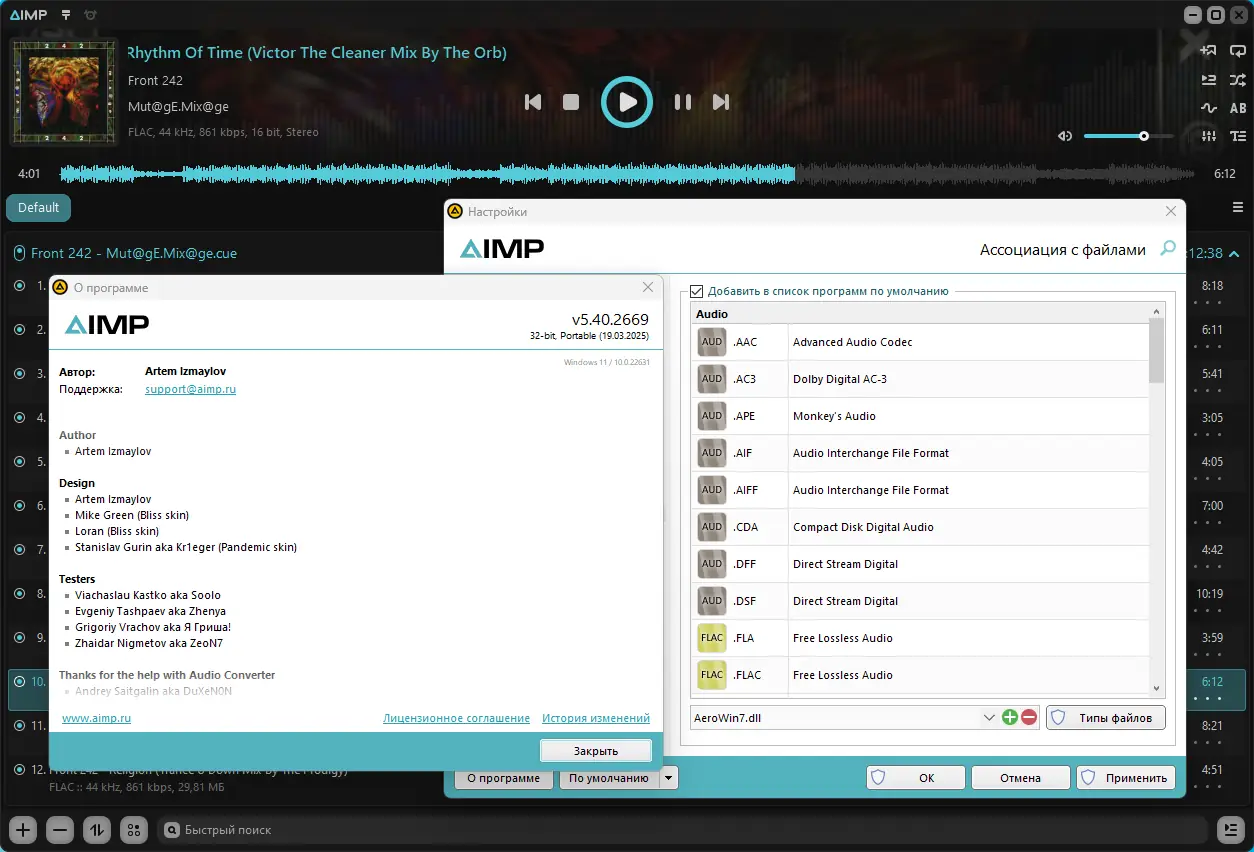Viewport: 1254px width, 852px height.
Task: Click the album cover thumbnail
Action: [x=63, y=93]
